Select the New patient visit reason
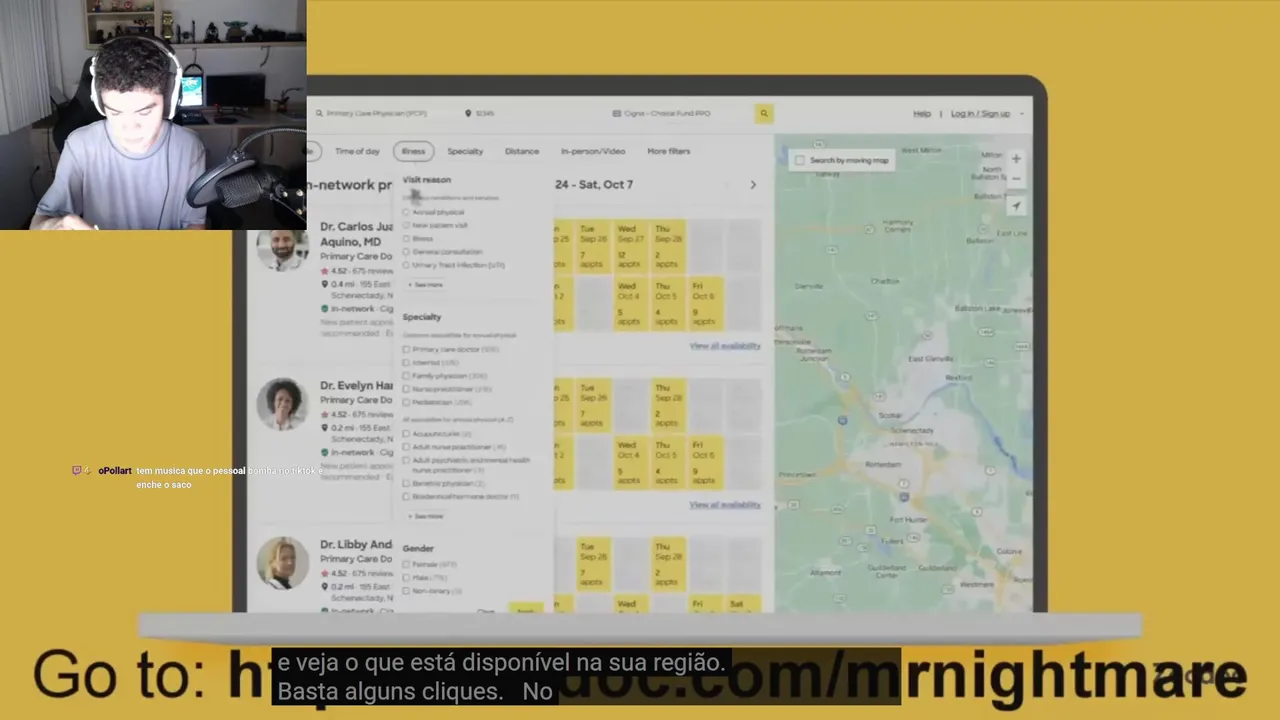The width and height of the screenshot is (1280, 720). (x=406, y=225)
